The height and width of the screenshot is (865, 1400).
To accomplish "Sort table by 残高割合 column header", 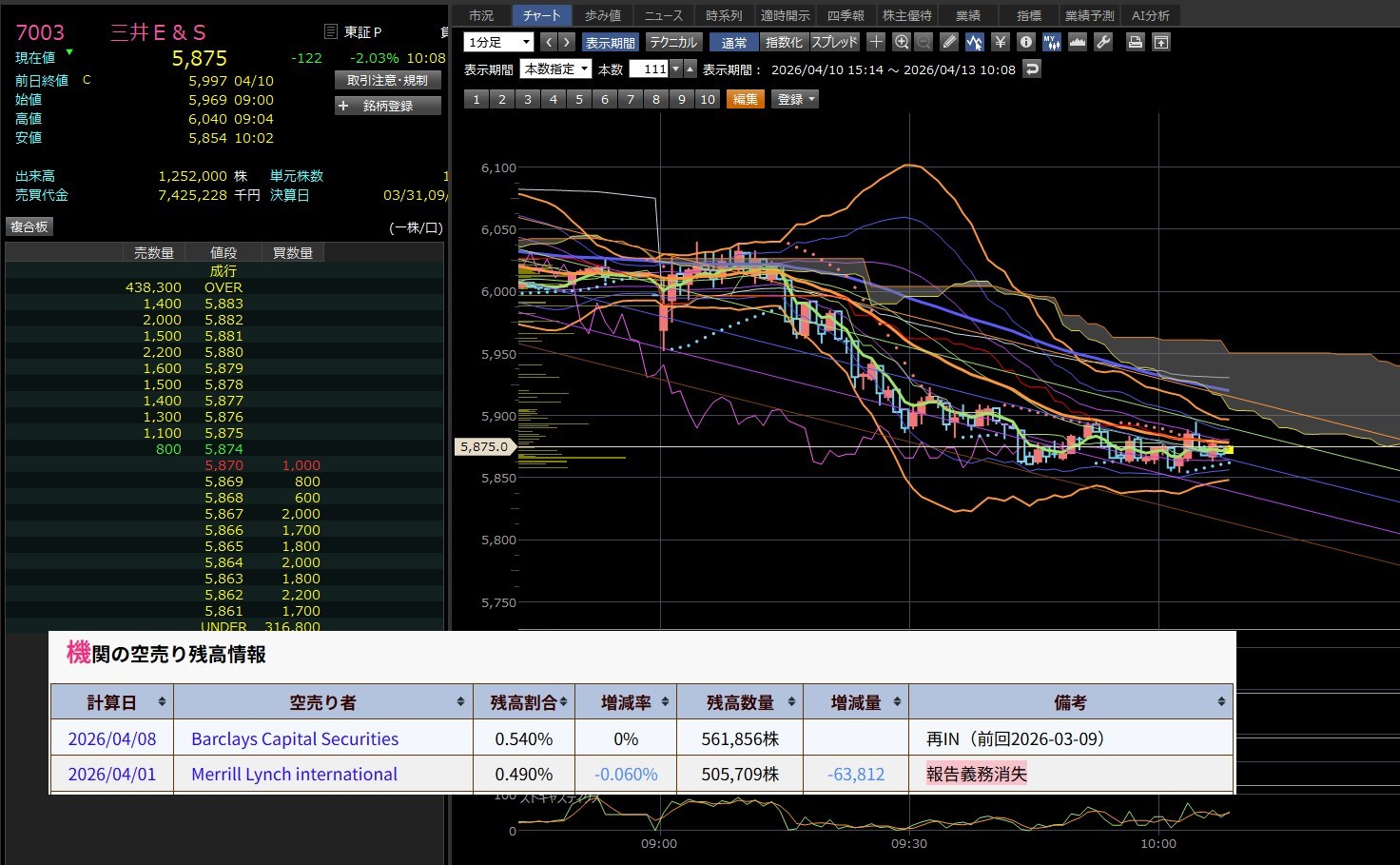I will tap(523, 702).
